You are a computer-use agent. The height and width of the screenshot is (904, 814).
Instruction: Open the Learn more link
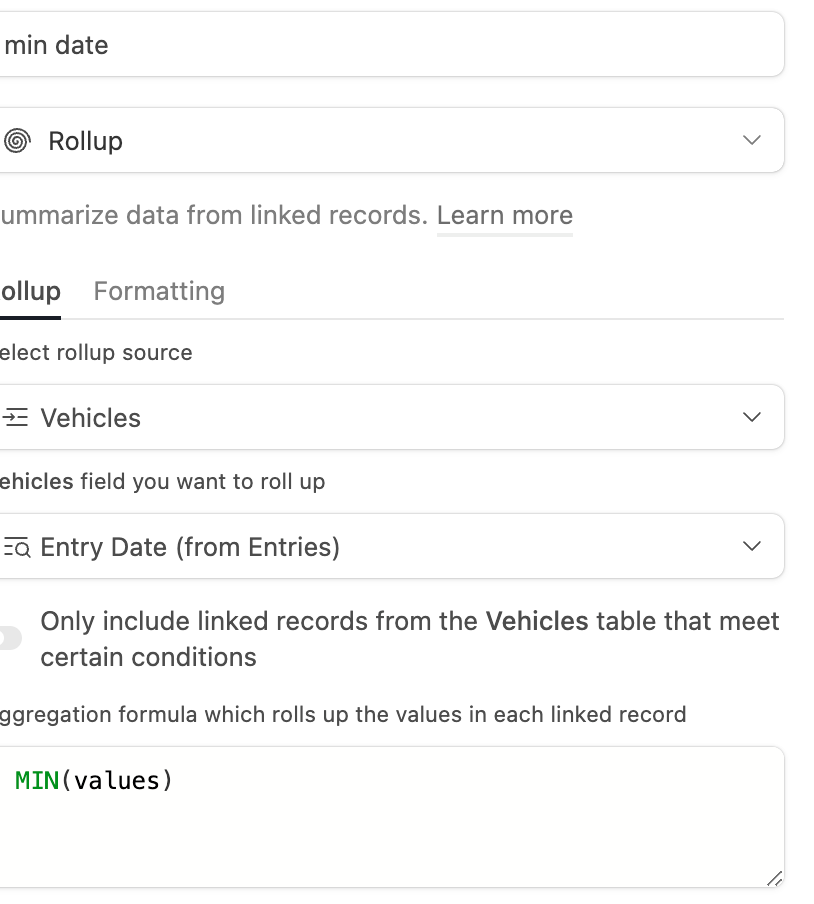point(505,216)
